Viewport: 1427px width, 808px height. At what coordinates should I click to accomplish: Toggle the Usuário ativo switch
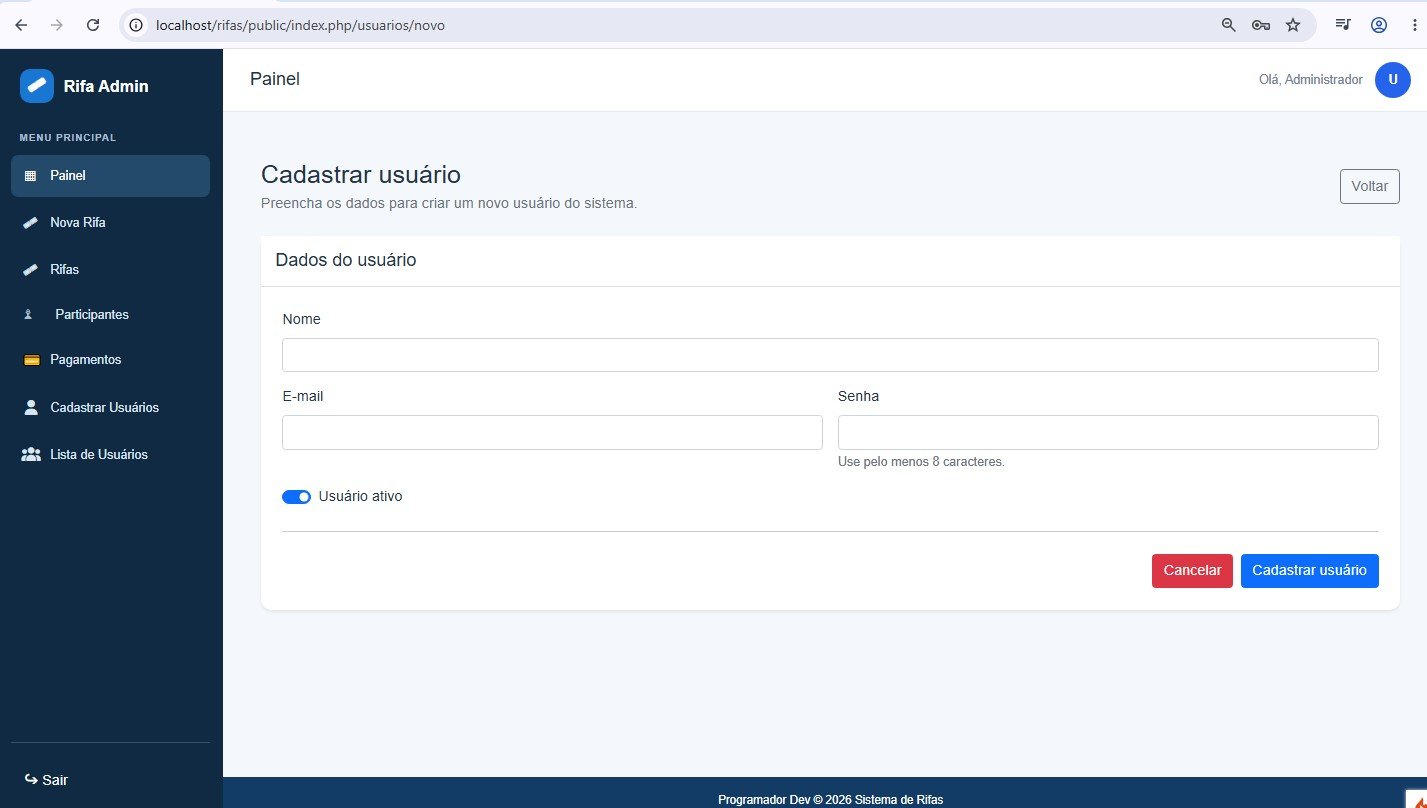pos(296,497)
